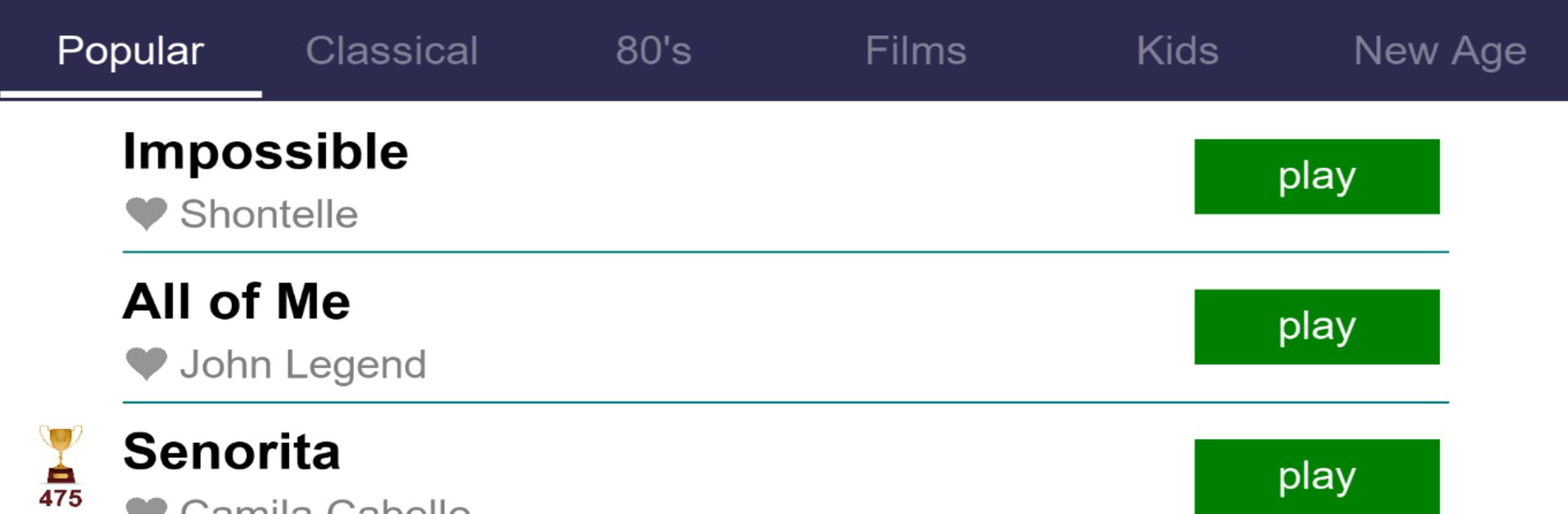
Task: Tap the 475 trophy score
Action: pos(60,498)
